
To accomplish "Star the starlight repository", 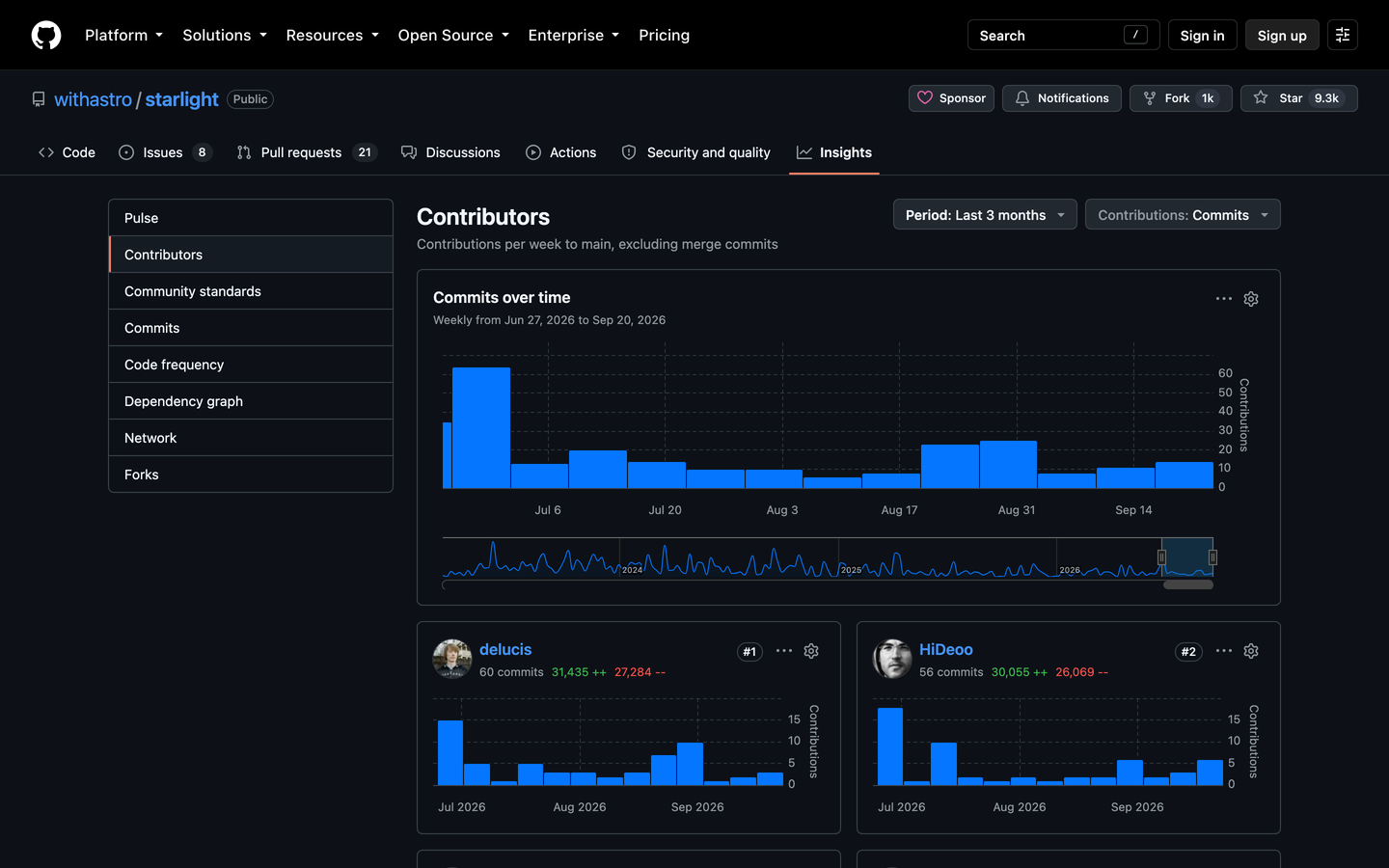I will point(1299,98).
